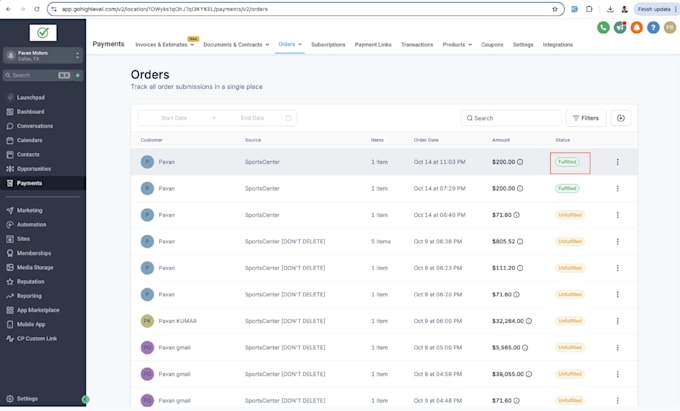This screenshot has width=680, height=411.
Task: Click the Fulfilled badge on Oct 14 11:03 PM order
Action: 567,162
